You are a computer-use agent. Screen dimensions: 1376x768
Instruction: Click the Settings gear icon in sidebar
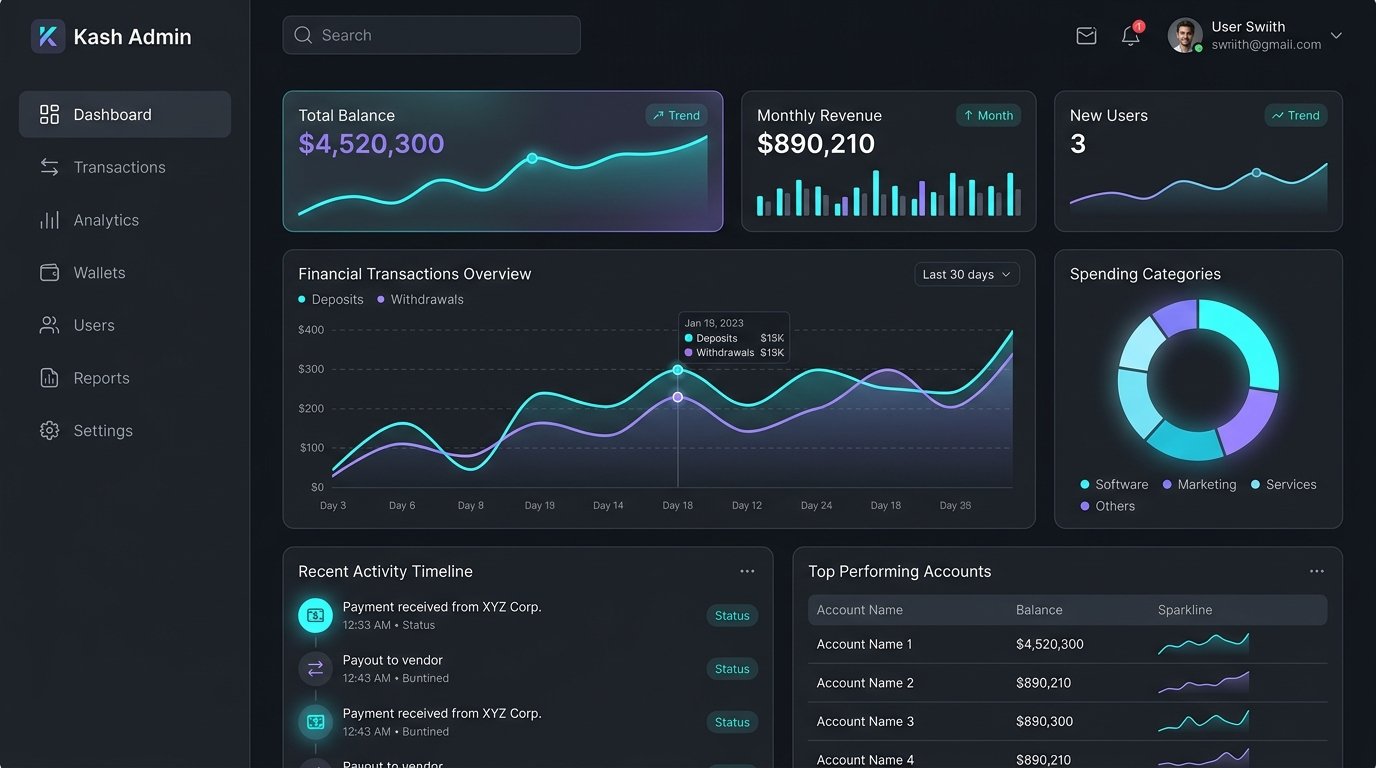coord(49,431)
